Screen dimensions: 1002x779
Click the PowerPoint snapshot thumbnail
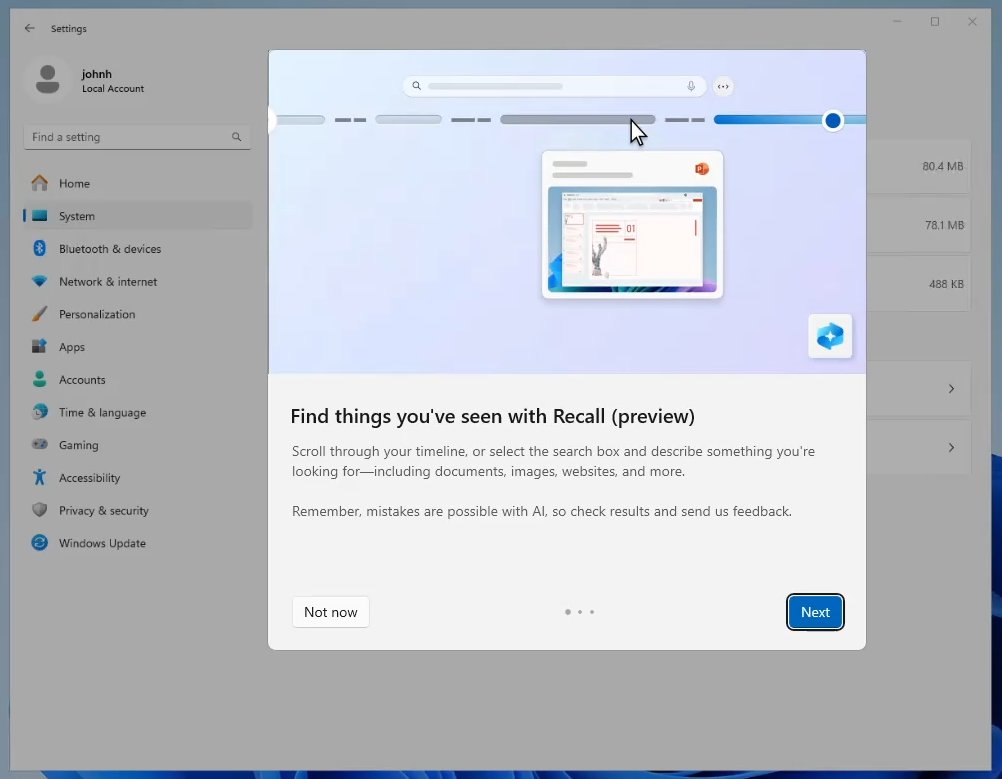(632, 240)
